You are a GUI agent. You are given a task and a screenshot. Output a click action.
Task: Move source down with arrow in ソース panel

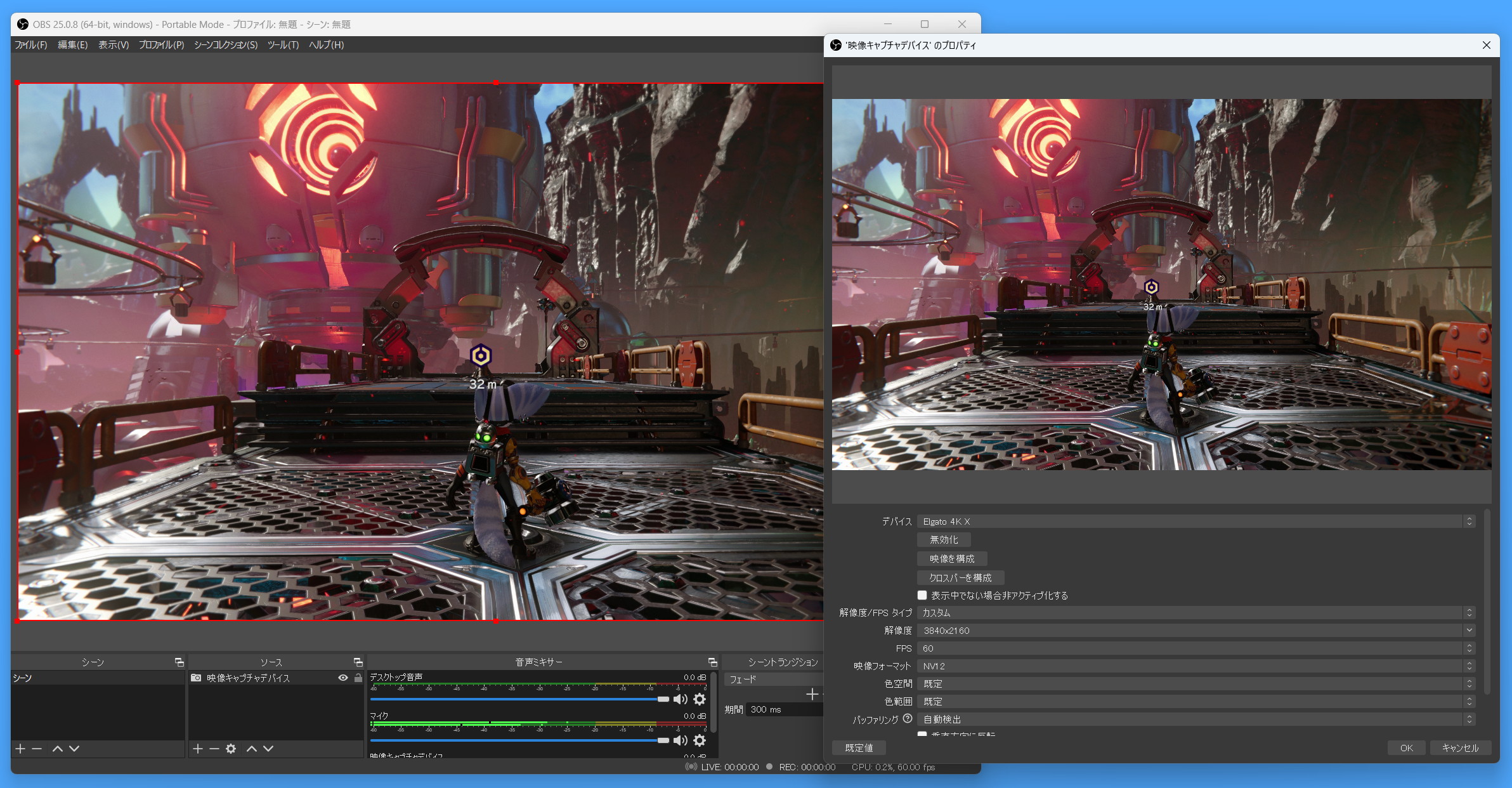tap(268, 749)
